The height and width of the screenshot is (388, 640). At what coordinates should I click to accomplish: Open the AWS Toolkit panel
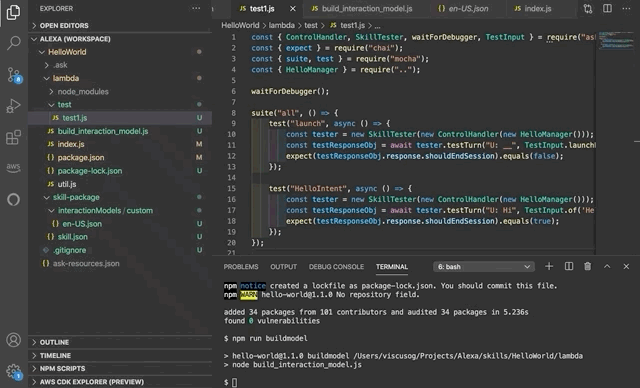tap(13, 167)
